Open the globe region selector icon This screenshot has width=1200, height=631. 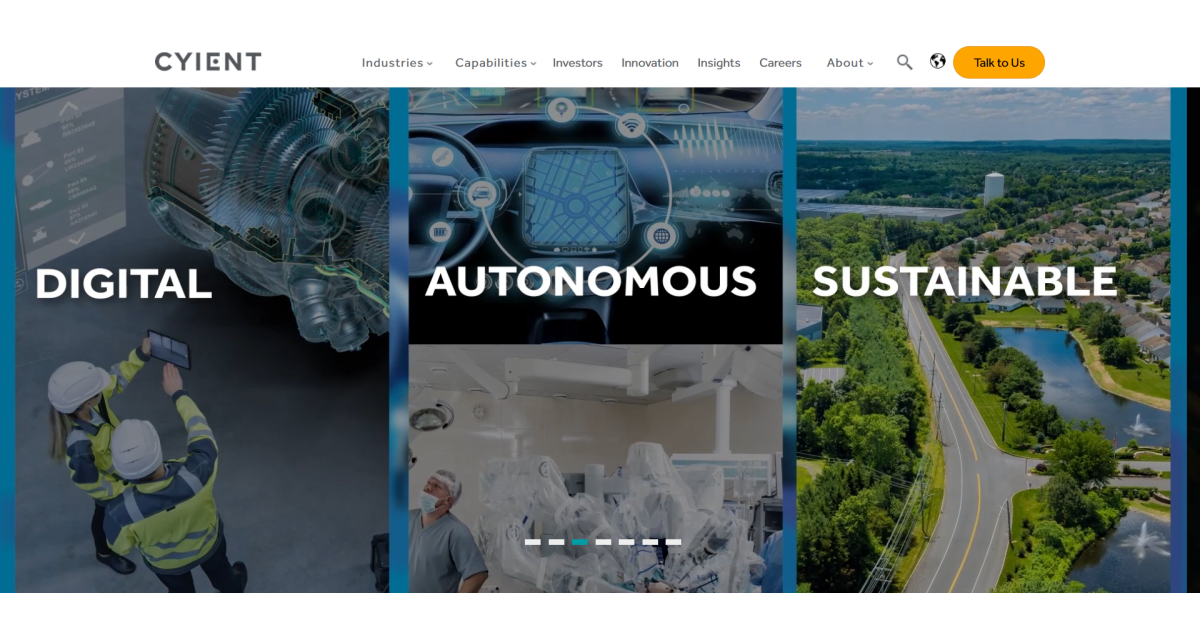(x=938, y=61)
